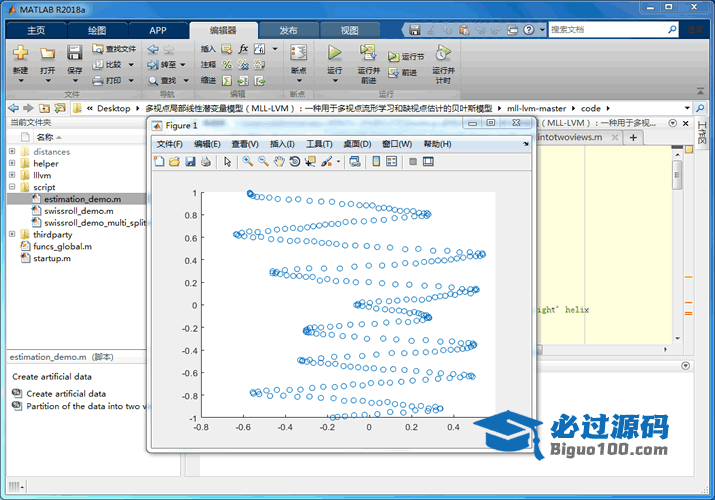Click the 前进 (Advance) button
The height and width of the screenshot is (500, 715).
403,72
